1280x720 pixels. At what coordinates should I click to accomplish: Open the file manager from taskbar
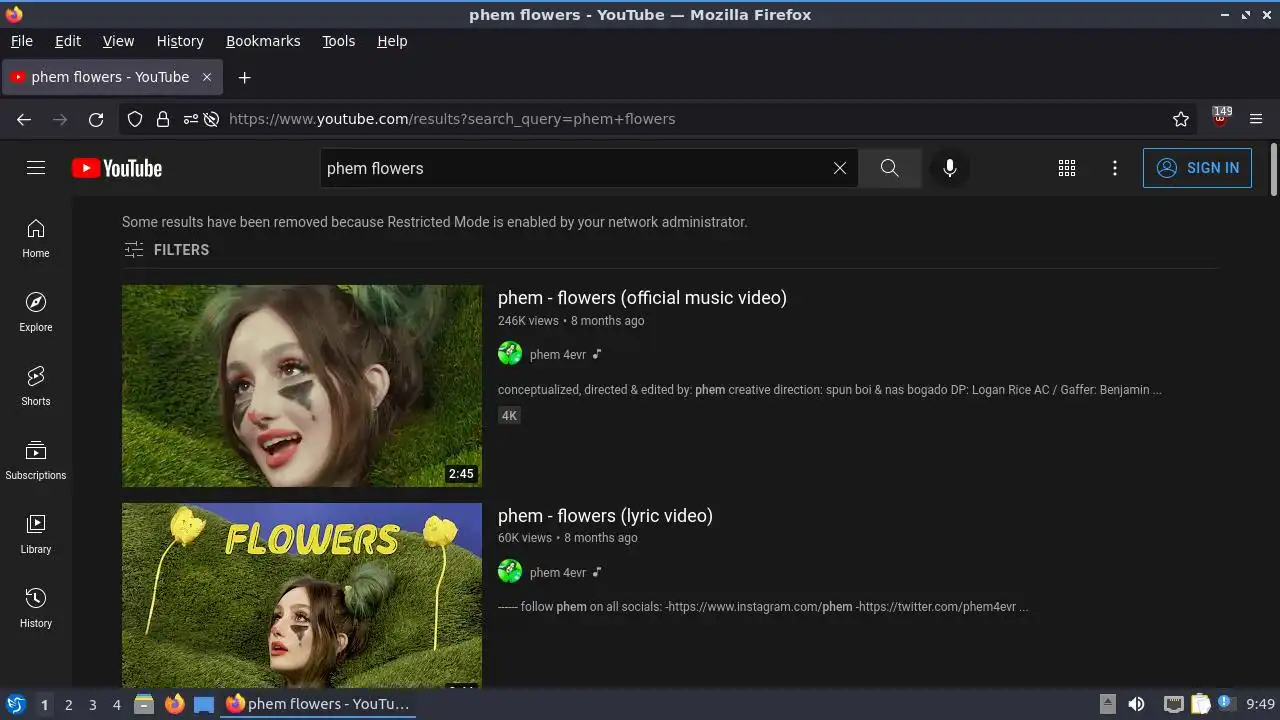pos(144,704)
